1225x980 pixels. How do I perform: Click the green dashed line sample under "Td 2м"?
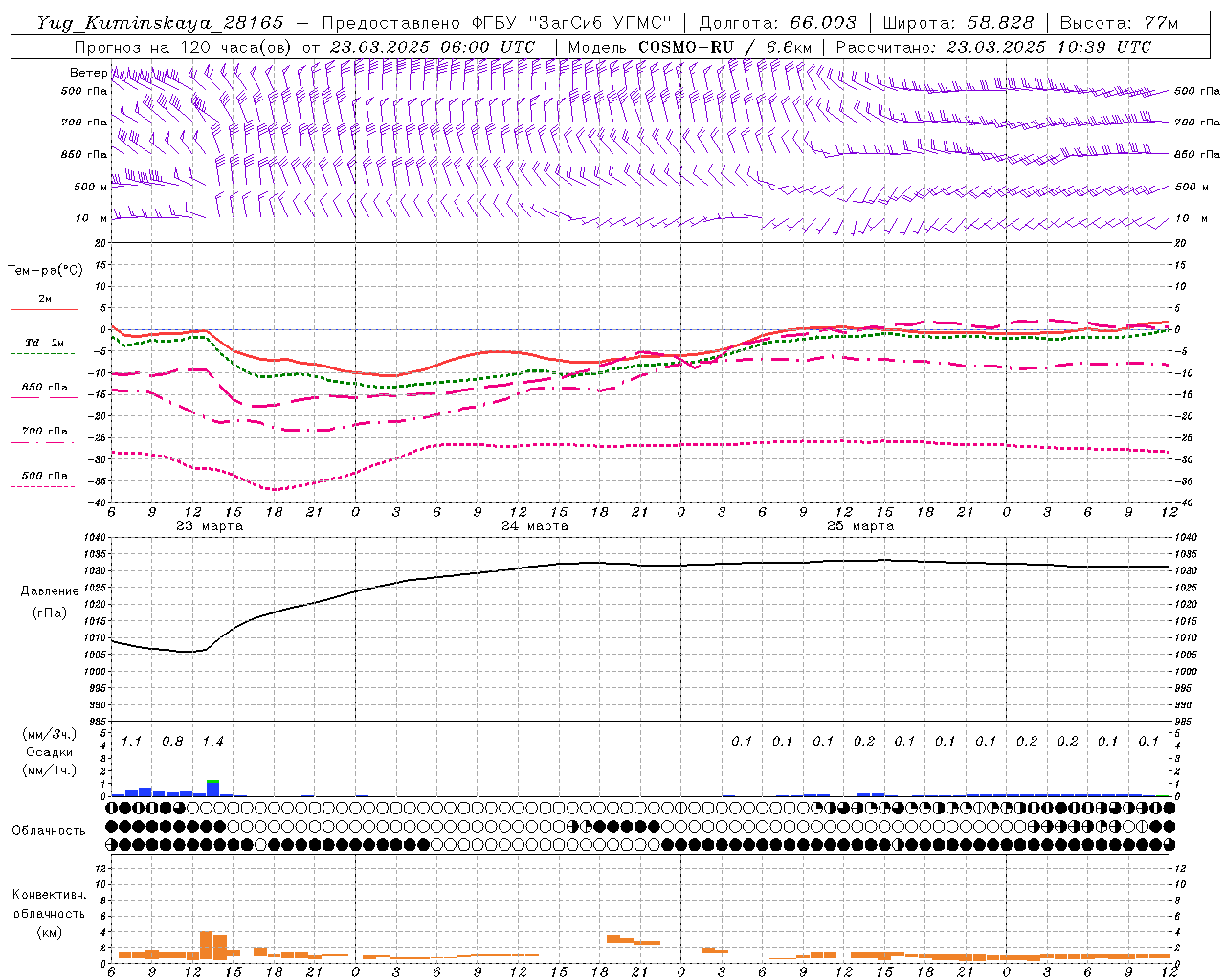click(44, 353)
